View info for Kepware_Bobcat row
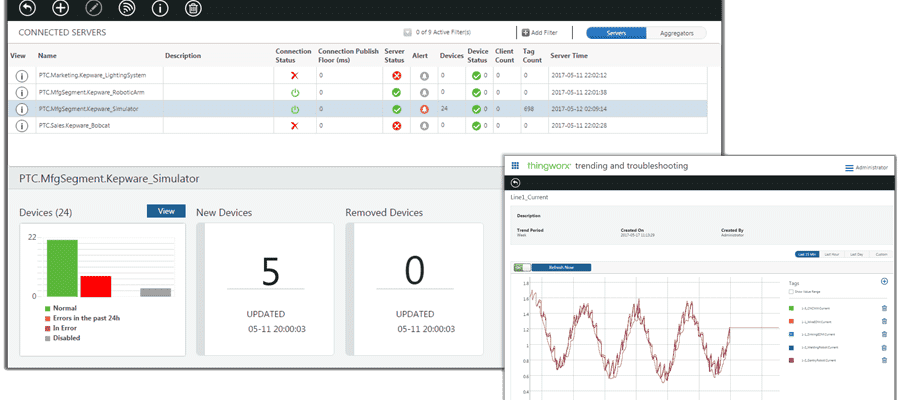Viewport: 900px width, 400px height. (x=21, y=126)
